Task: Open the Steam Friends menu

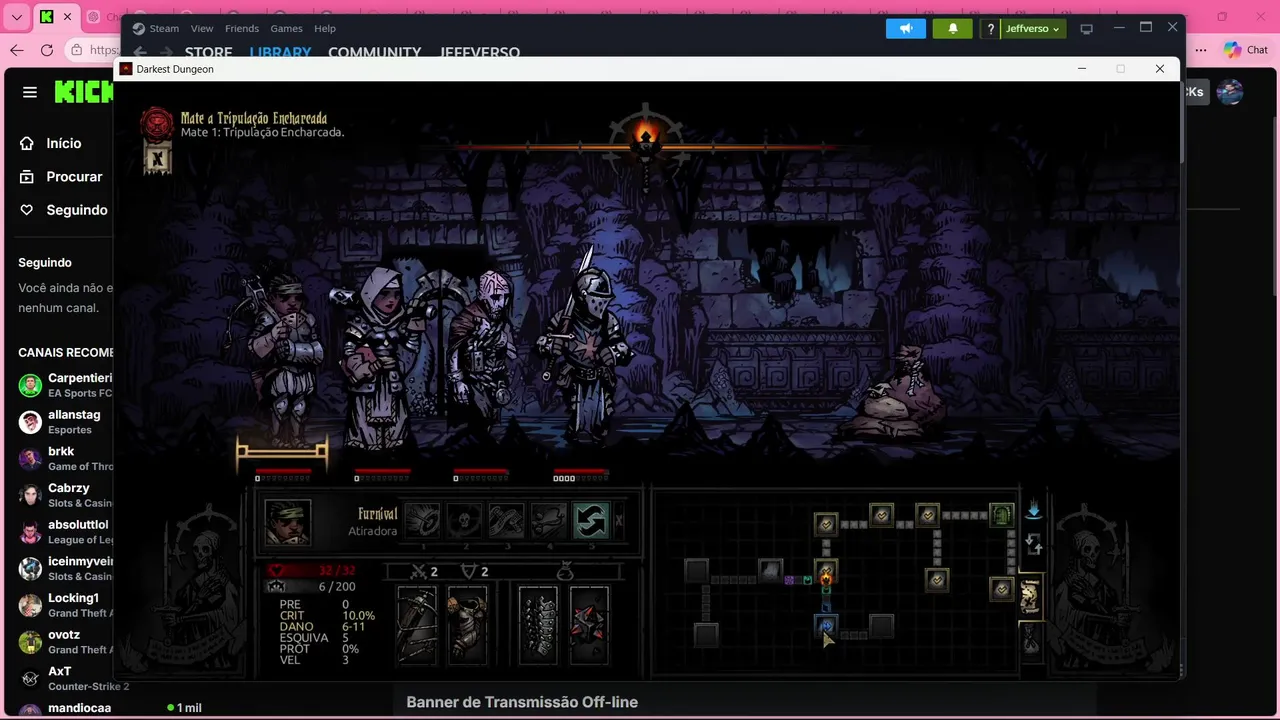Action: pos(242,28)
